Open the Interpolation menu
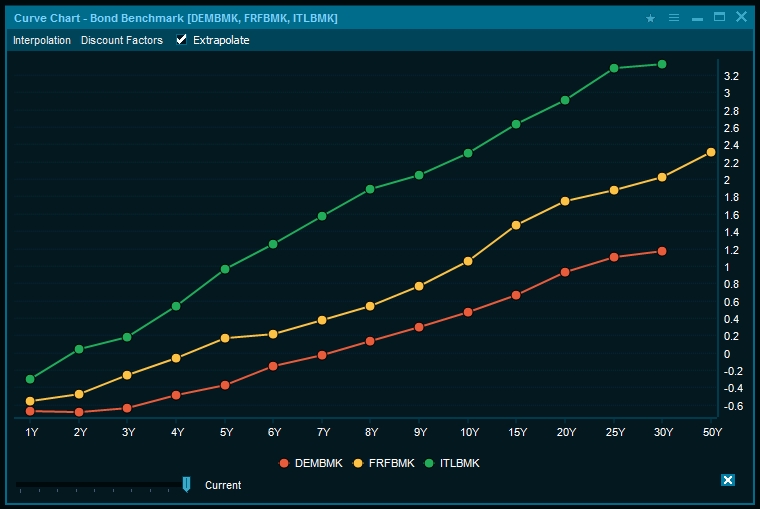The image size is (760, 509). click(x=42, y=40)
